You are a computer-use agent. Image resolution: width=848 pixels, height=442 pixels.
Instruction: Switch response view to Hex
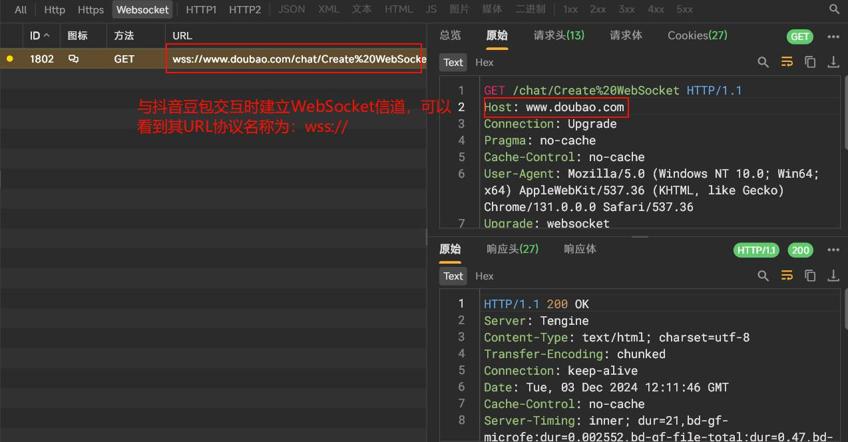(x=484, y=276)
